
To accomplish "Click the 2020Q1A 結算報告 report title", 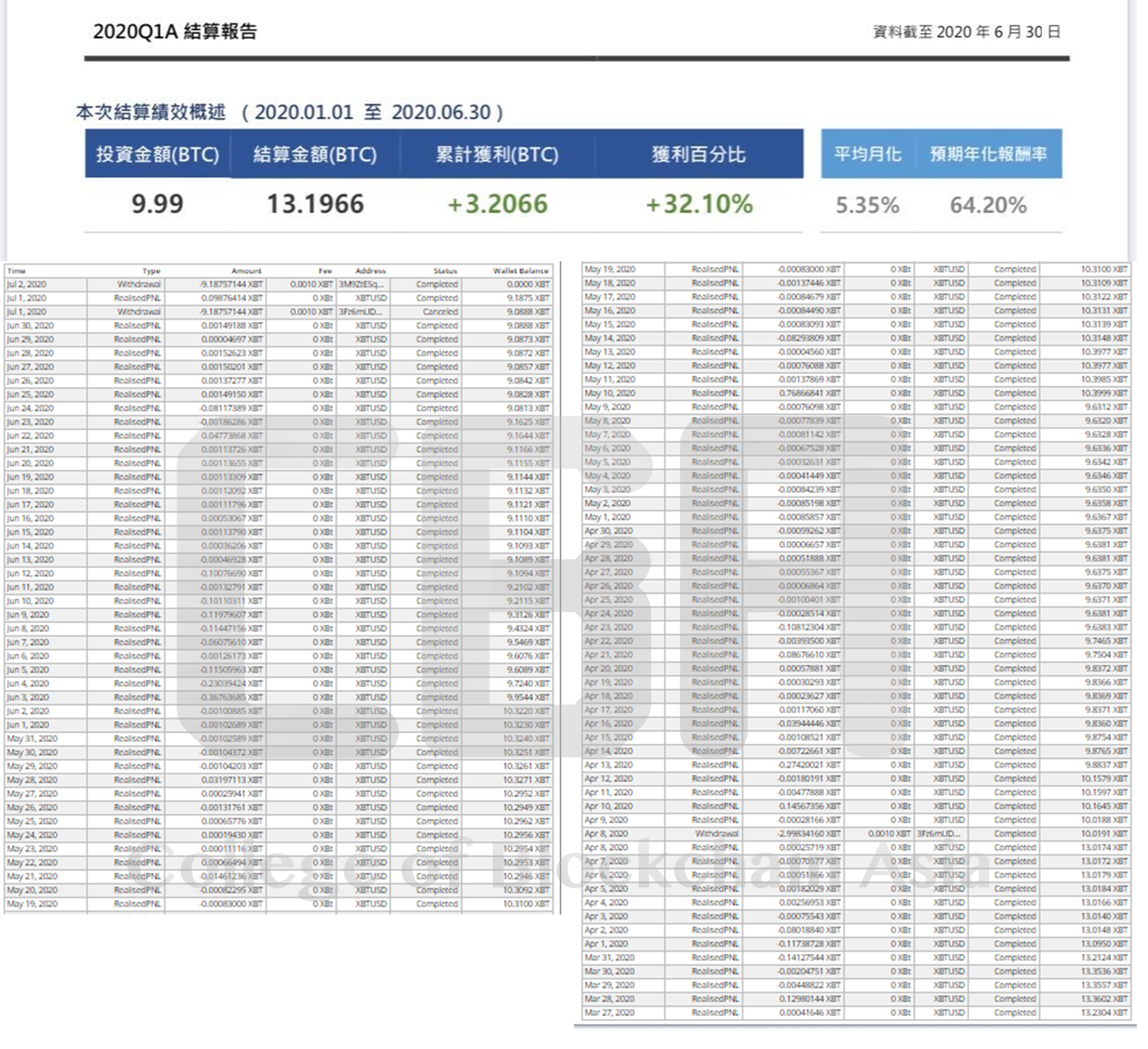I will 175,31.
